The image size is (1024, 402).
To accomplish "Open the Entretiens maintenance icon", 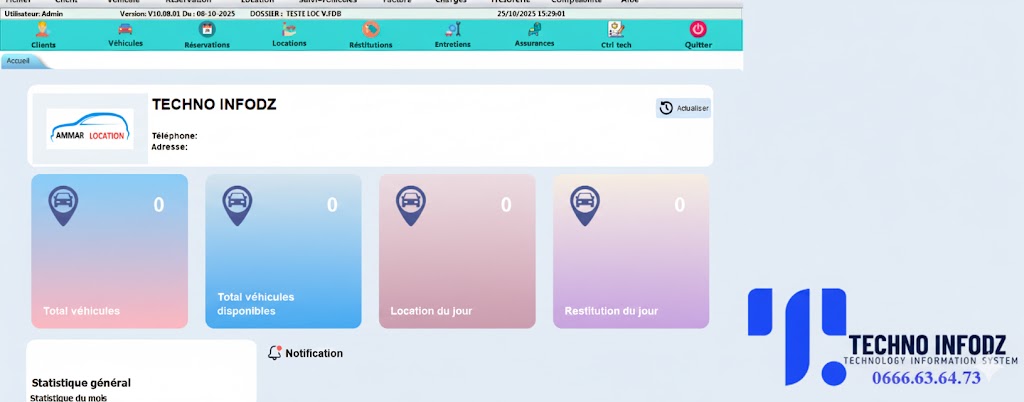I will 453,33.
